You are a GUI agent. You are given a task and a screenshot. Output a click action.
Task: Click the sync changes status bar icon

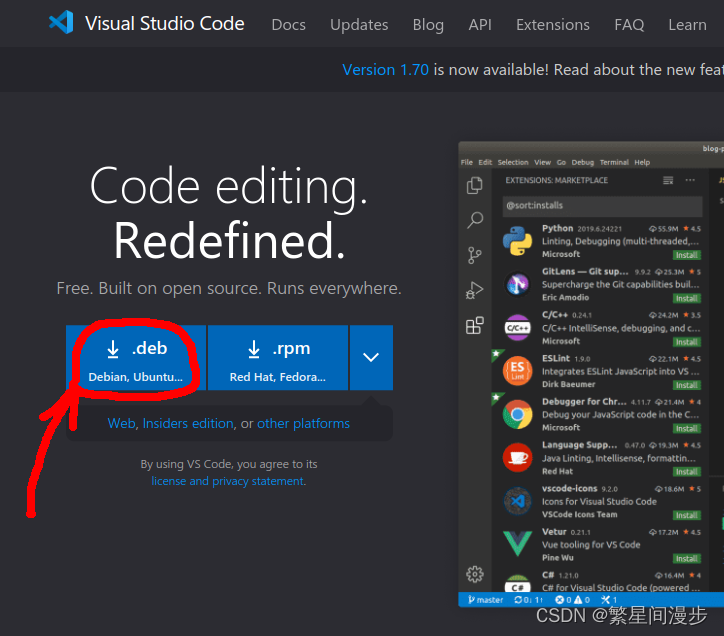[529, 600]
